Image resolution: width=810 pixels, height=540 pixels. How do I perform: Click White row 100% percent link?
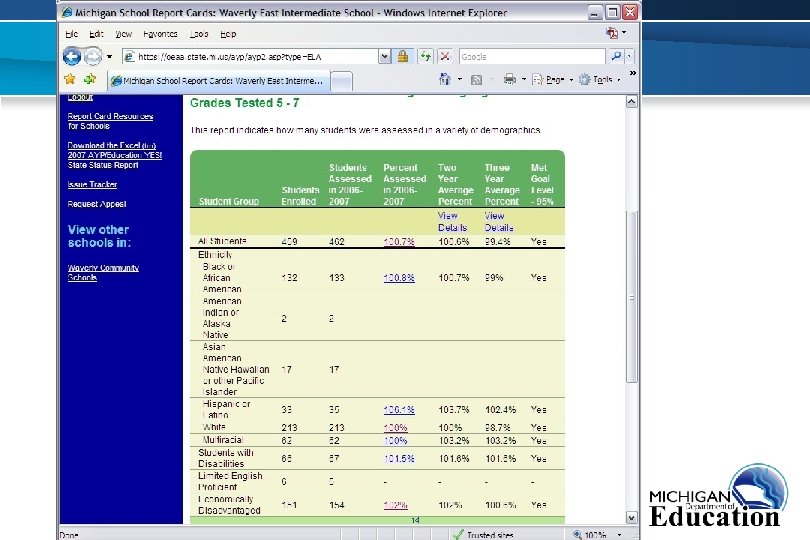point(395,427)
